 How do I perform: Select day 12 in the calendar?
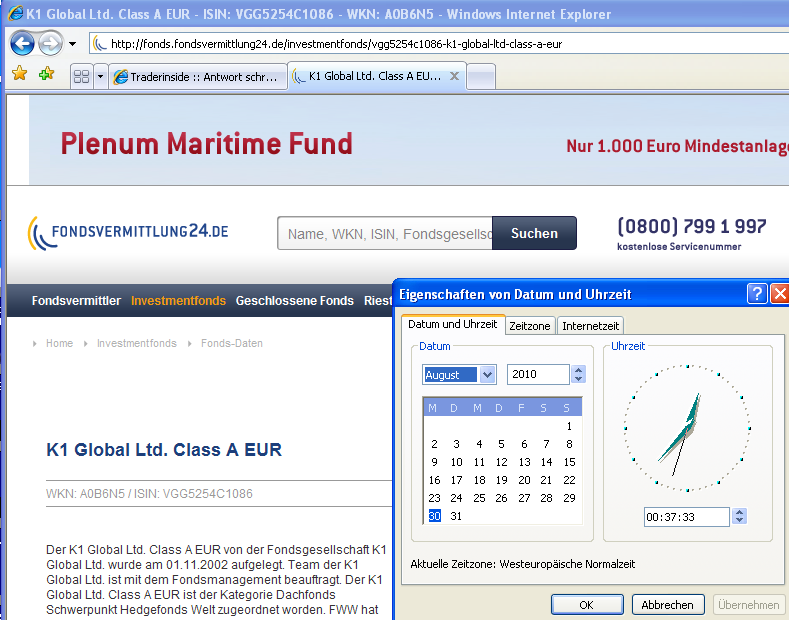[501, 462]
